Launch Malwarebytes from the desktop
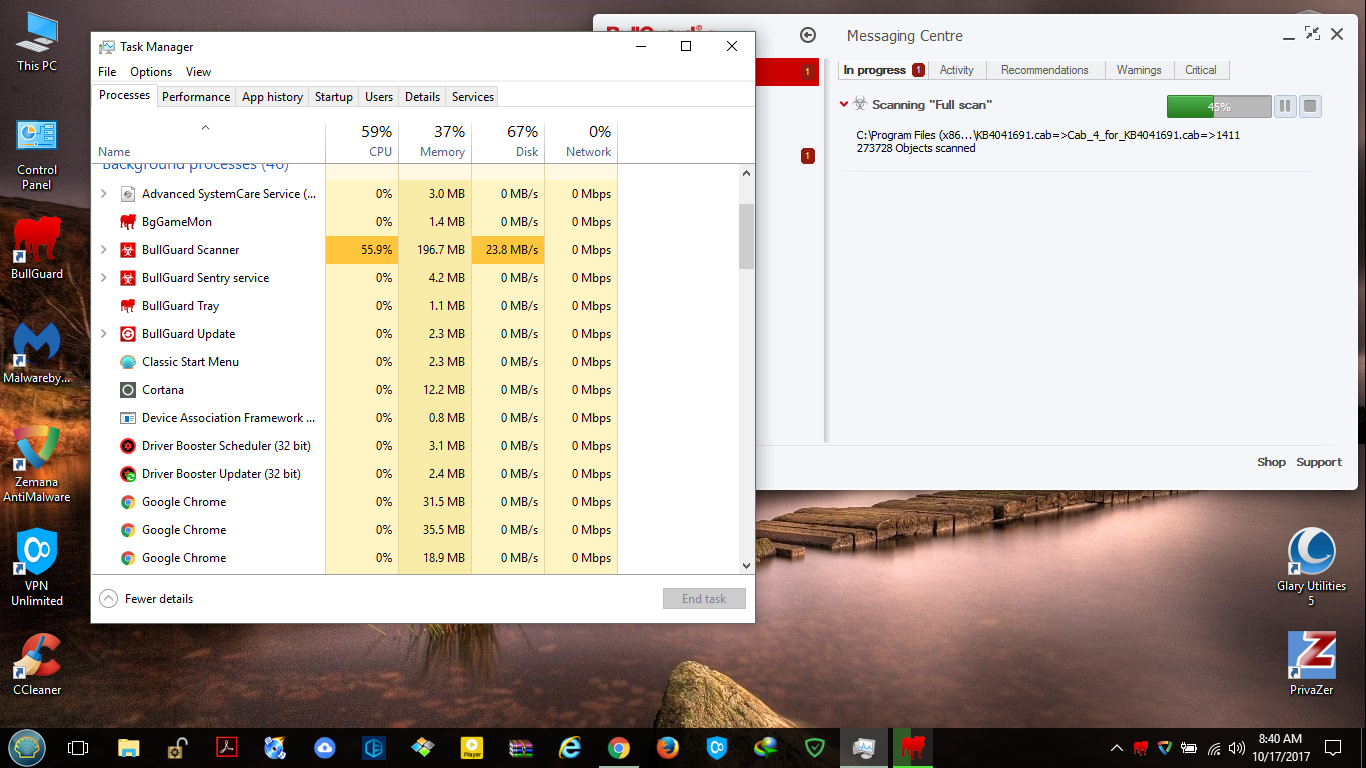The height and width of the screenshot is (768, 1366). 37,353
